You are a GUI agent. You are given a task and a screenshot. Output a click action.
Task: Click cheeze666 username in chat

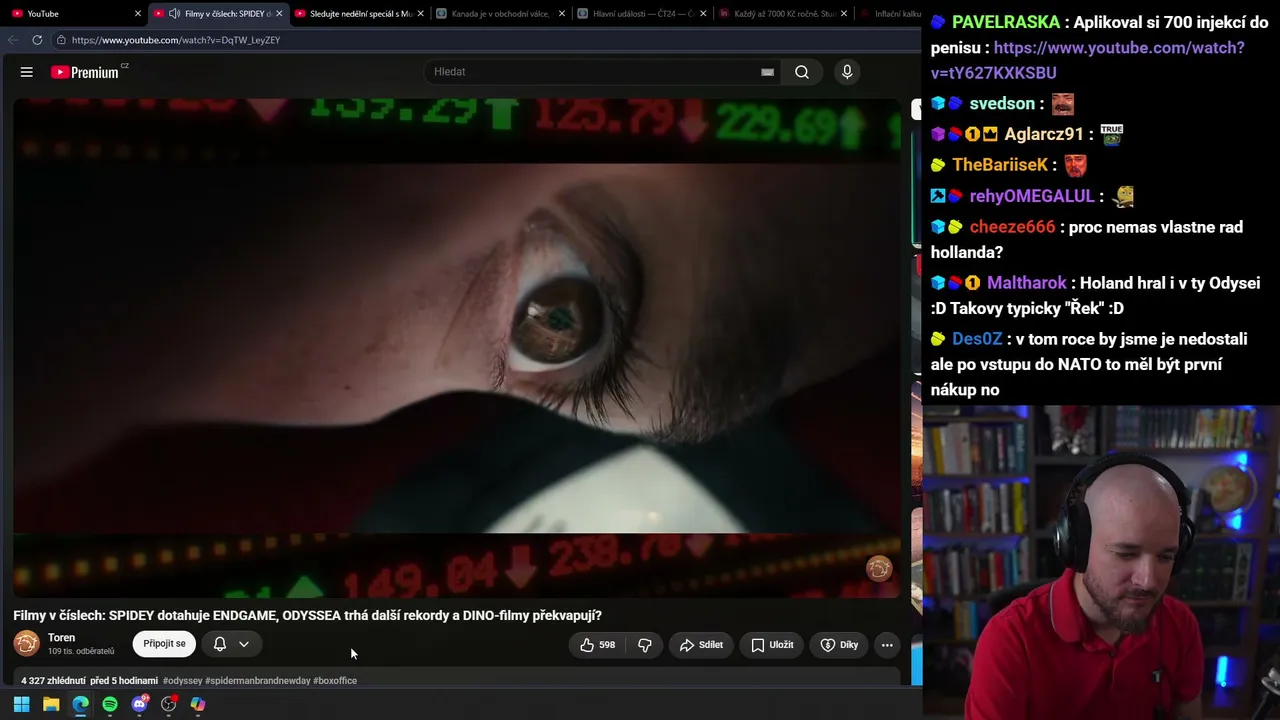tap(1012, 227)
